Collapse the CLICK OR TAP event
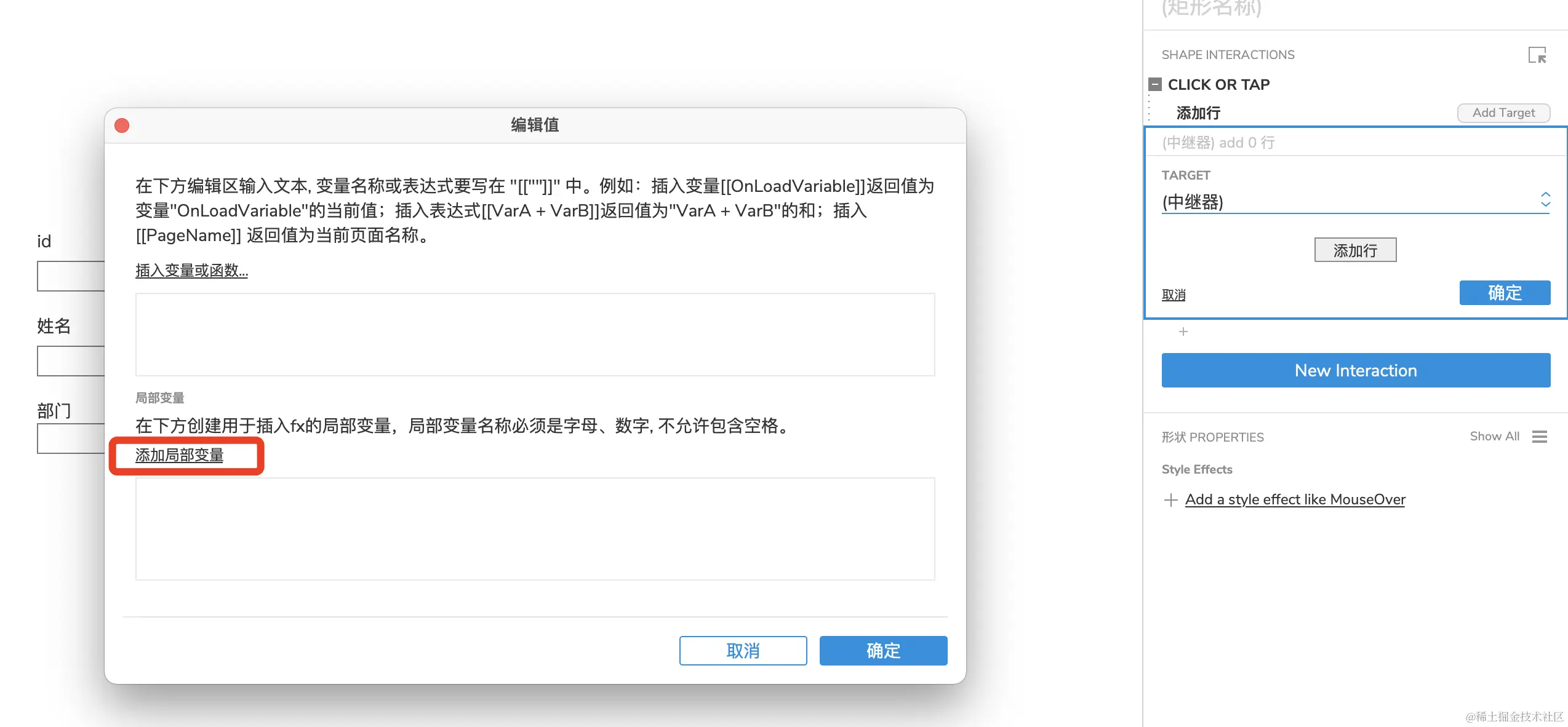The image size is (1568, 727). click(1155, 84)
